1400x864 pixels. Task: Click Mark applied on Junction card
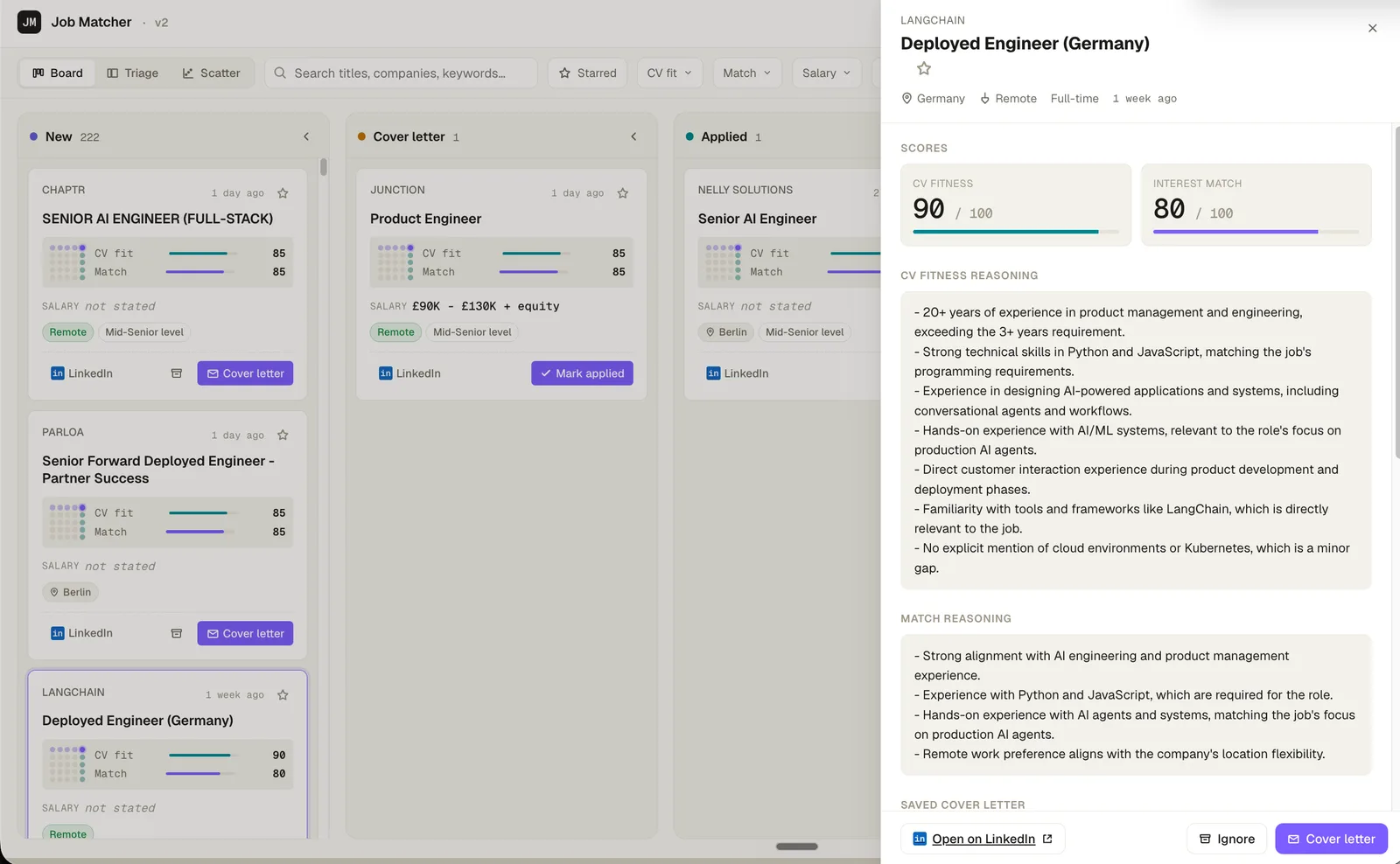582,373
